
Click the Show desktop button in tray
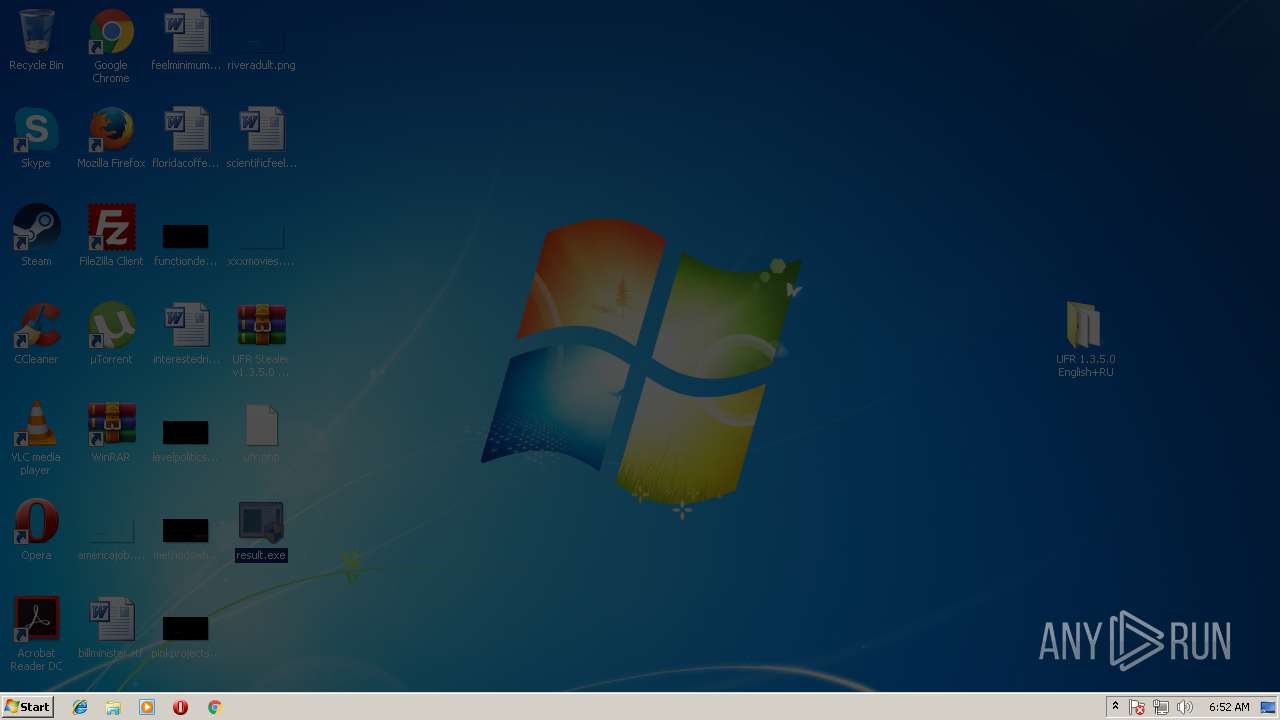pyautogui.click(x=1268, y=707)
